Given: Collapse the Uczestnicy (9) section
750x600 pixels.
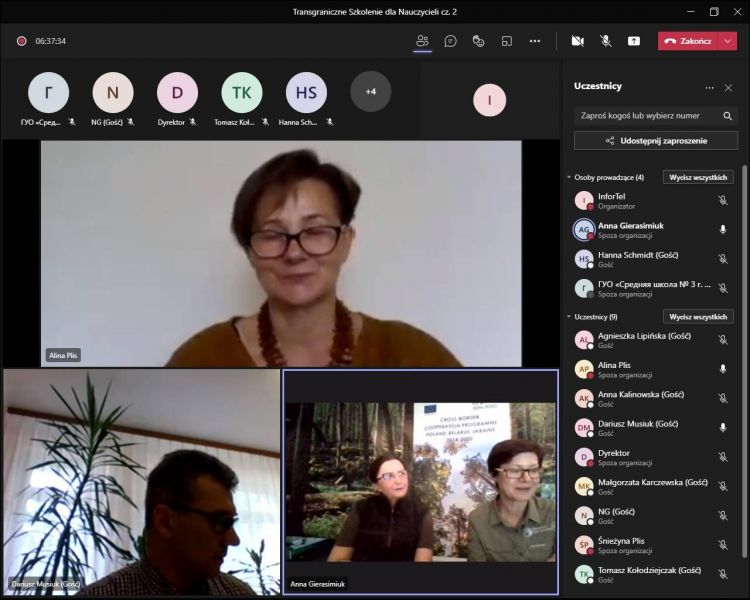Looking at the screenshot, I should pos(569,317).
